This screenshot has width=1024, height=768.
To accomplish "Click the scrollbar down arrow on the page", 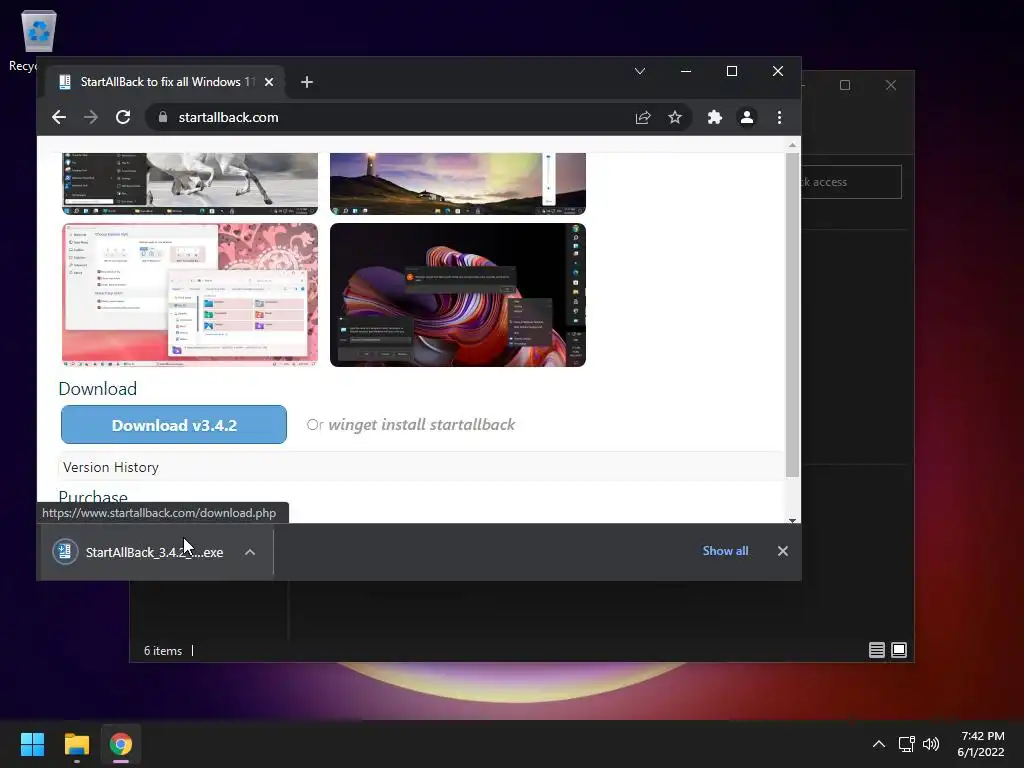I will coord(792,520).
